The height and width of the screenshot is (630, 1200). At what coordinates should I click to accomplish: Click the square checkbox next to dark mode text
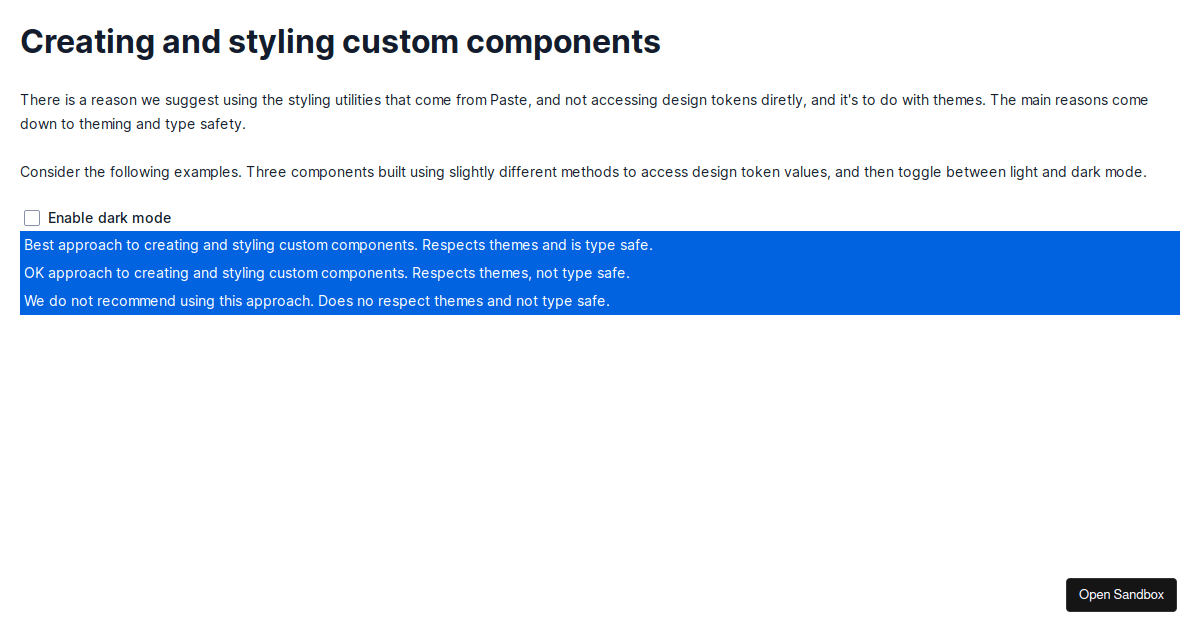click(x=31, y=217)
